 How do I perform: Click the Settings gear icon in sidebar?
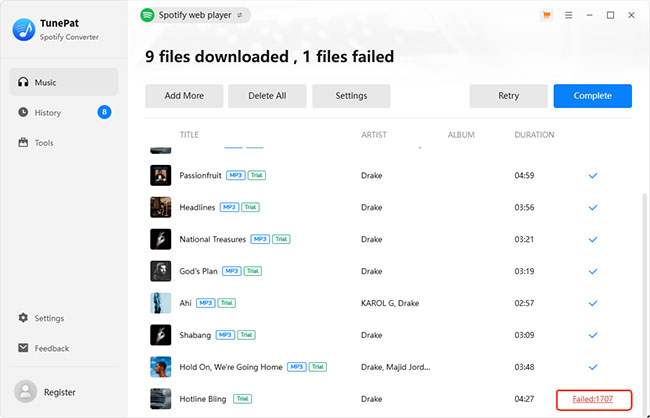pos(23,318)
